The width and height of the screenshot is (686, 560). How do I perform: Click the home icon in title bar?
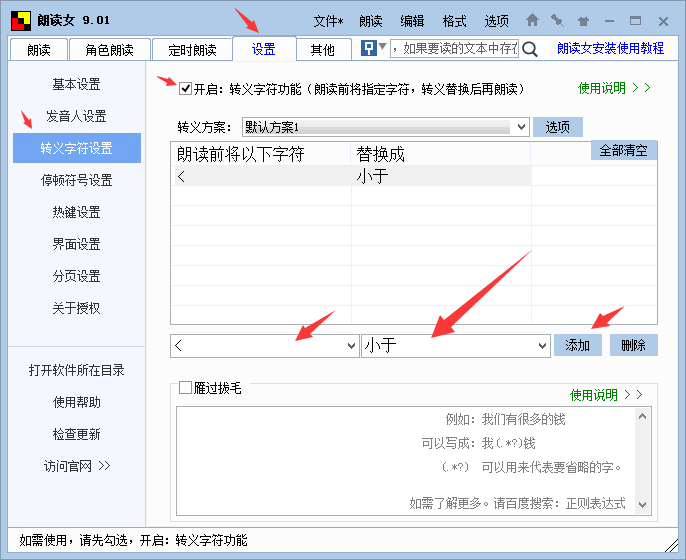(532, 20)
